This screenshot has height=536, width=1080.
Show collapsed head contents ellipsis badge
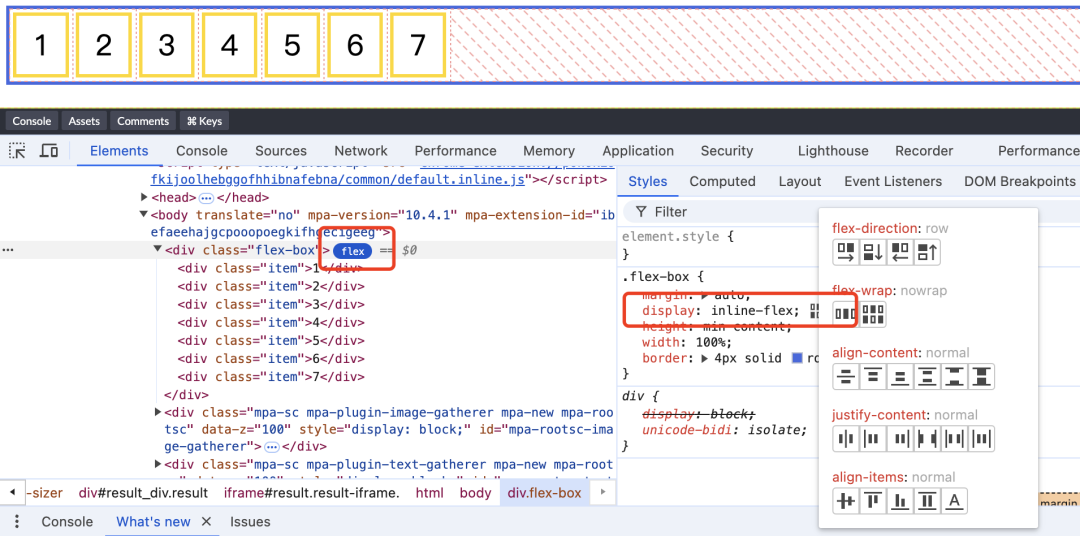pos(207,198)
